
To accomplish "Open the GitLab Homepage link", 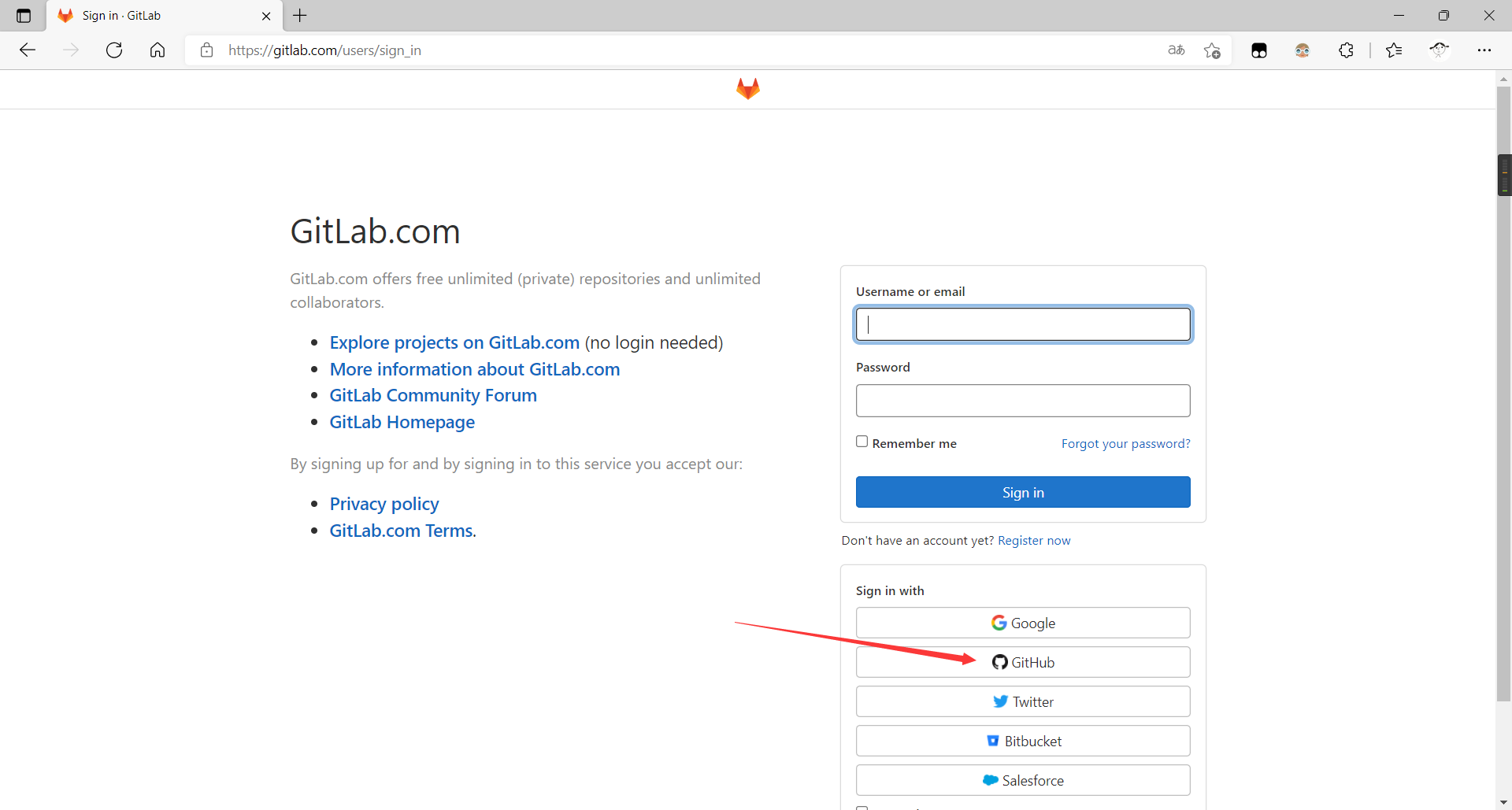I will tap(402, 422).
